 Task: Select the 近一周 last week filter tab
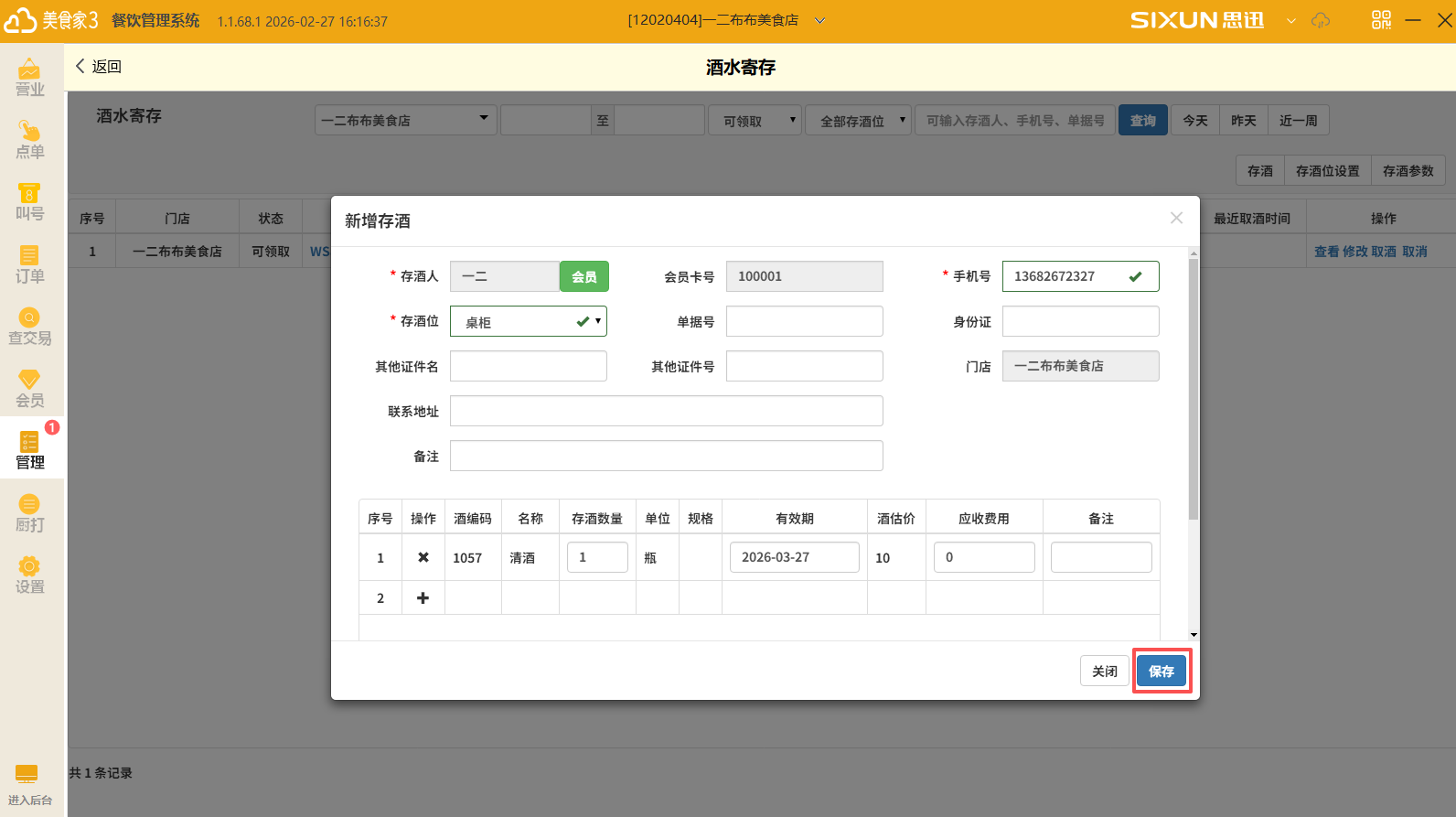(1298, 121)
